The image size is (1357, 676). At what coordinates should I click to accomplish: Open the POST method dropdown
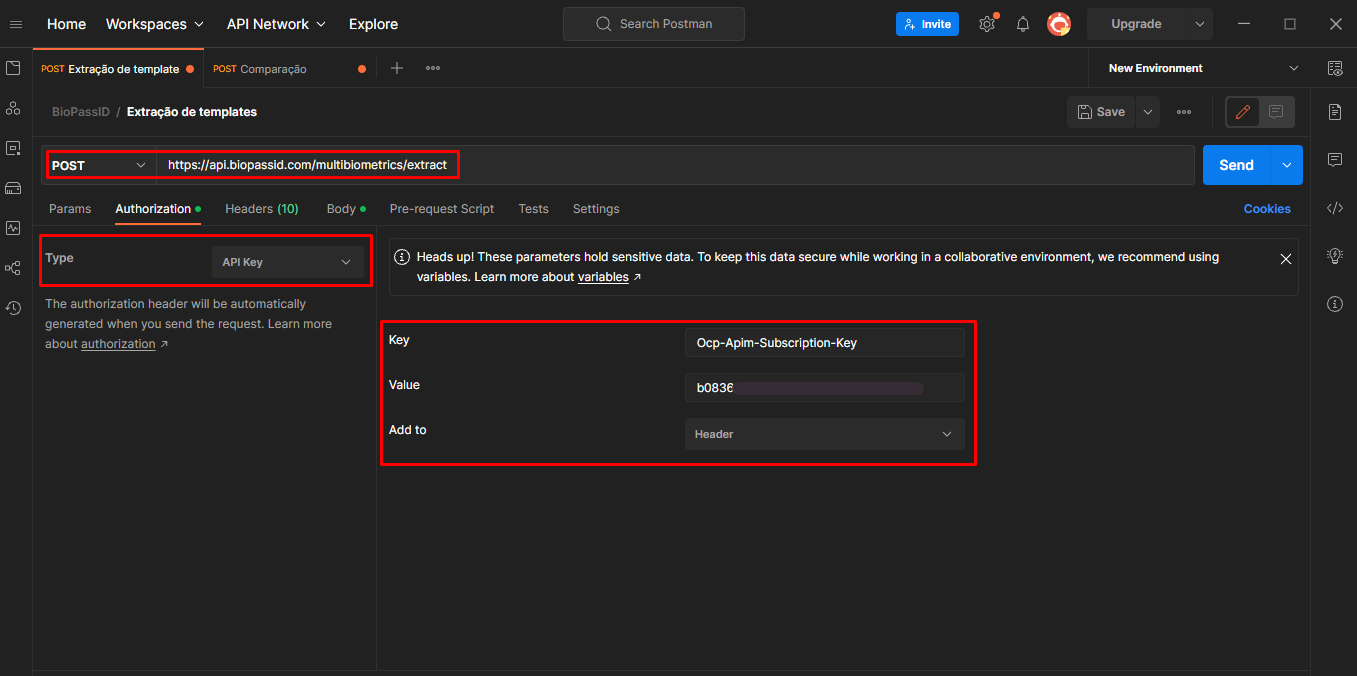(x=100, y=165)
